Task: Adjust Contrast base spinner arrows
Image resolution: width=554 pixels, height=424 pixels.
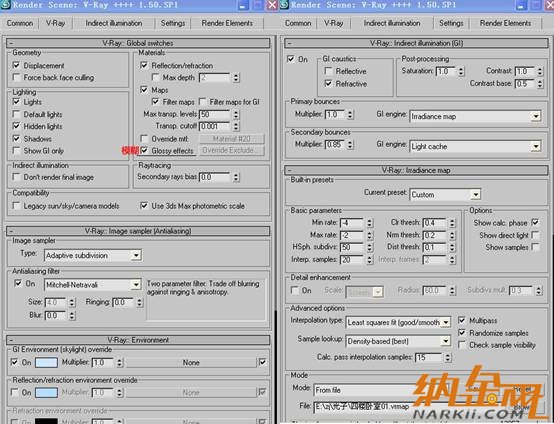Action: click(x=540, y=84)
